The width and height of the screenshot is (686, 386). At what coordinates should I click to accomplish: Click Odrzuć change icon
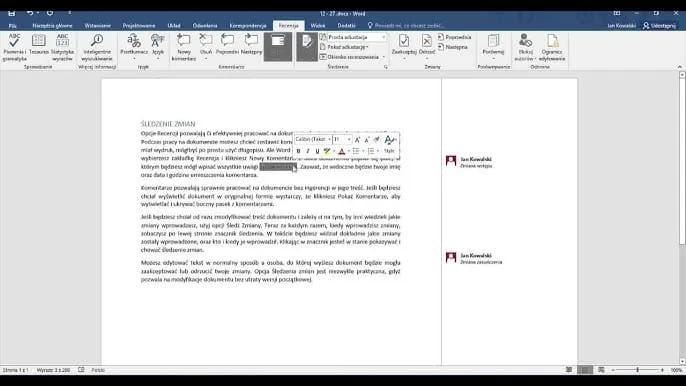coord(427,41)
